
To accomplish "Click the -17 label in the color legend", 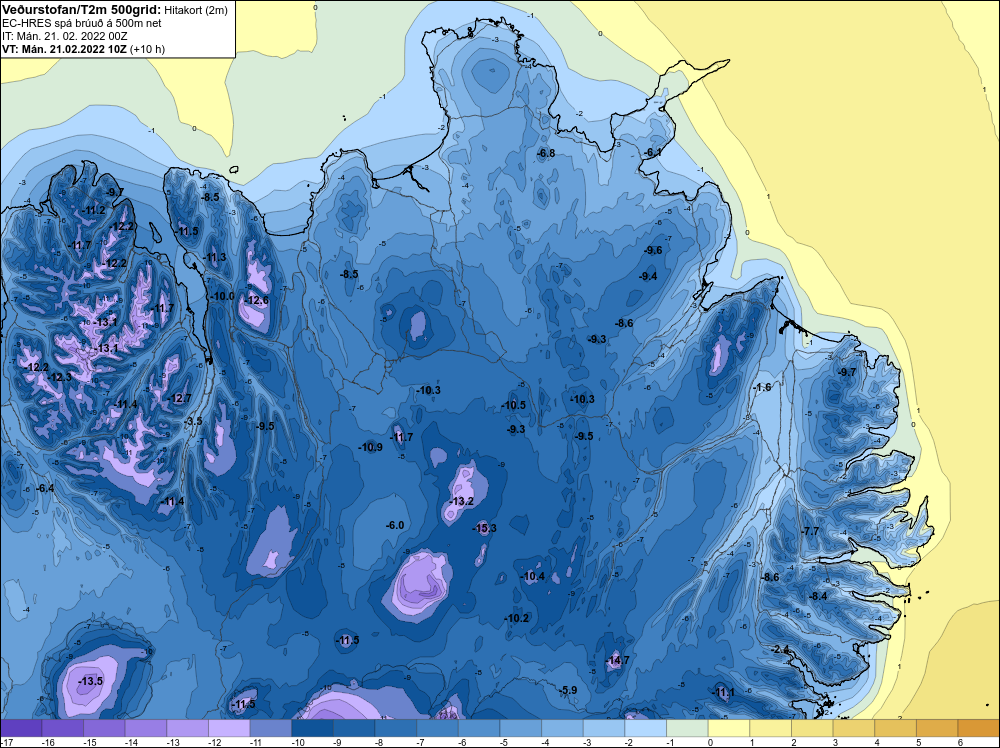I will pyautogui.click(x=6, y=742).
